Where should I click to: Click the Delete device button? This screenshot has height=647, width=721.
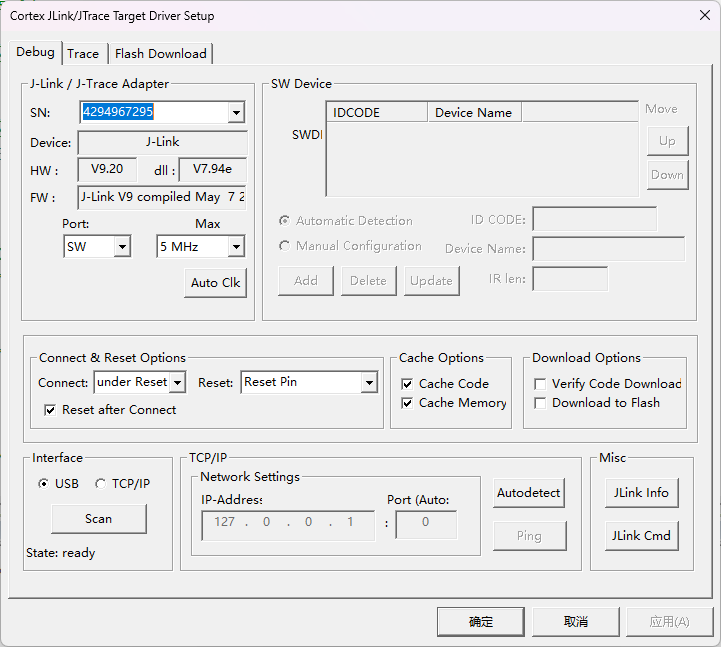click(368, 281)
